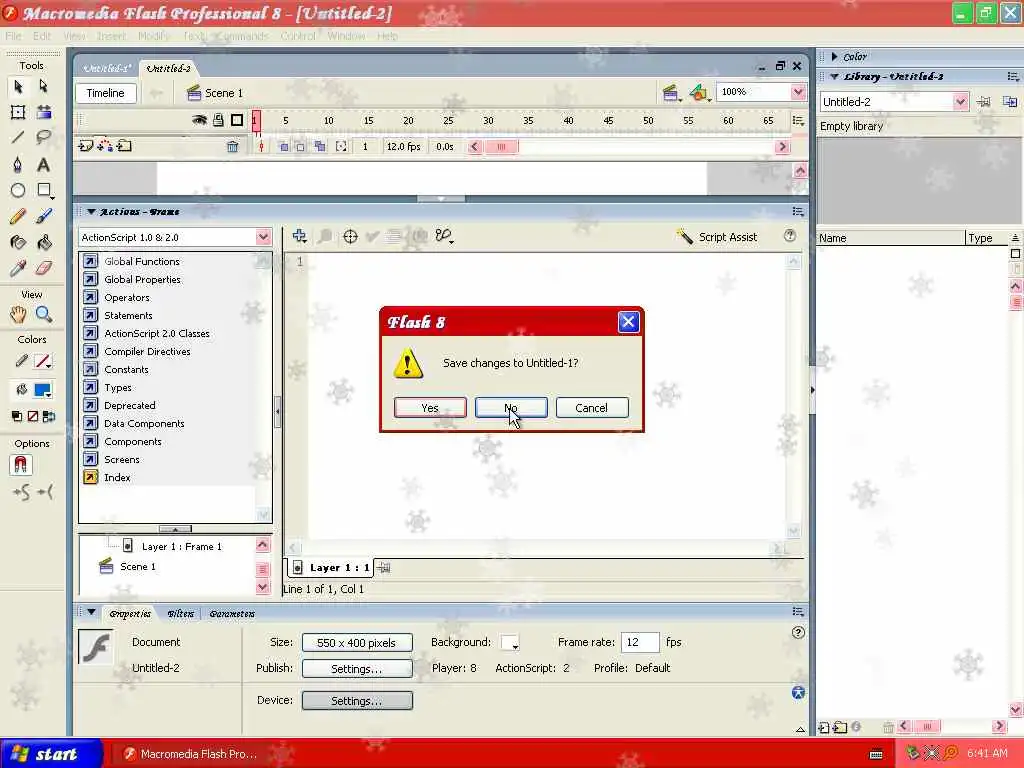Collapse the Actions - Frame panel
Viewport: 1024px width, 768px height.
tap(91, 212)
